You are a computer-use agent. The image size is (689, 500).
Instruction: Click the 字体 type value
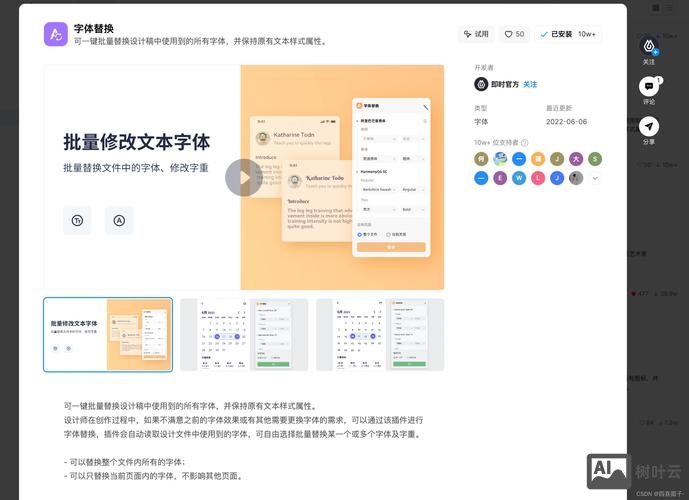click(481, 122)
